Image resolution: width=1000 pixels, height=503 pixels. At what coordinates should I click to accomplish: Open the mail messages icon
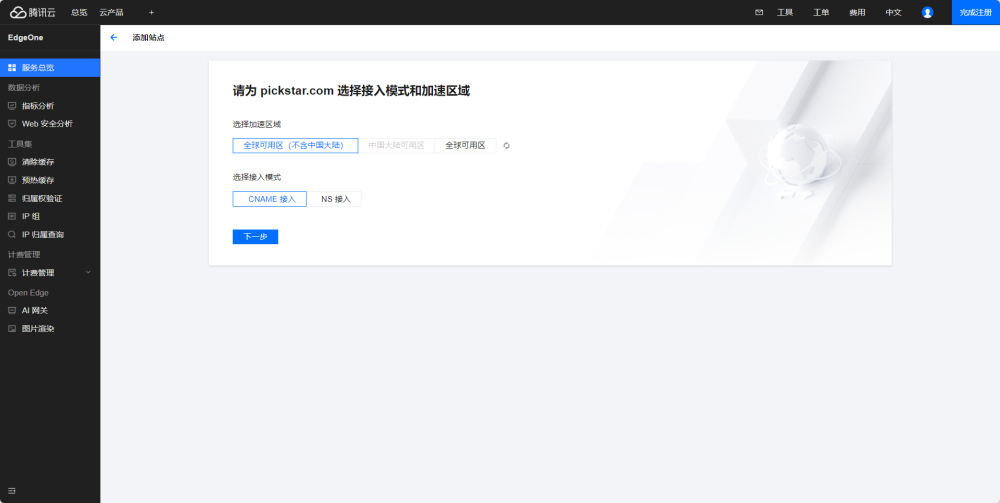click(759, 12)
